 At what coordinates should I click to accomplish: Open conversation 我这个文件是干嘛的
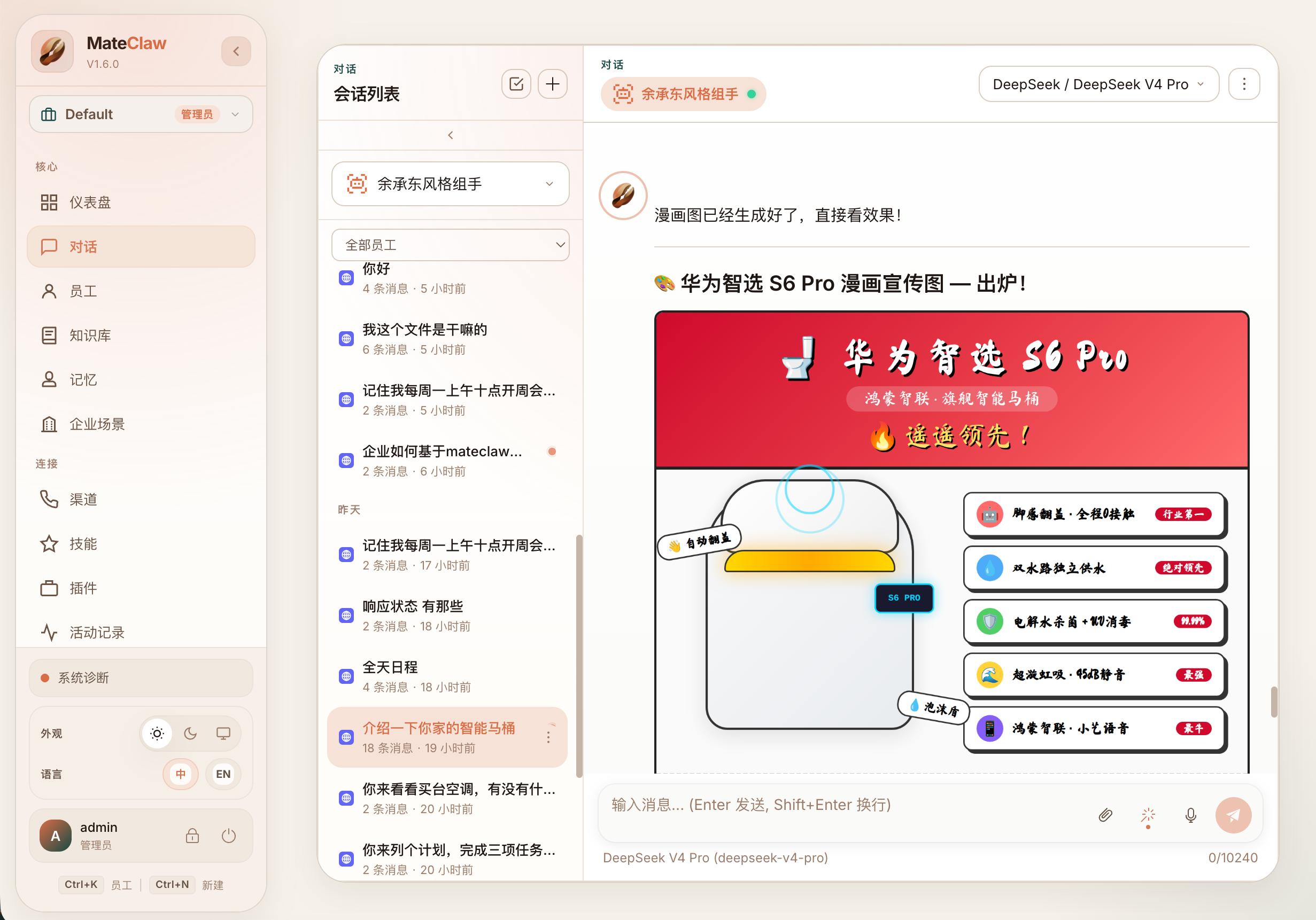point(447,339)
